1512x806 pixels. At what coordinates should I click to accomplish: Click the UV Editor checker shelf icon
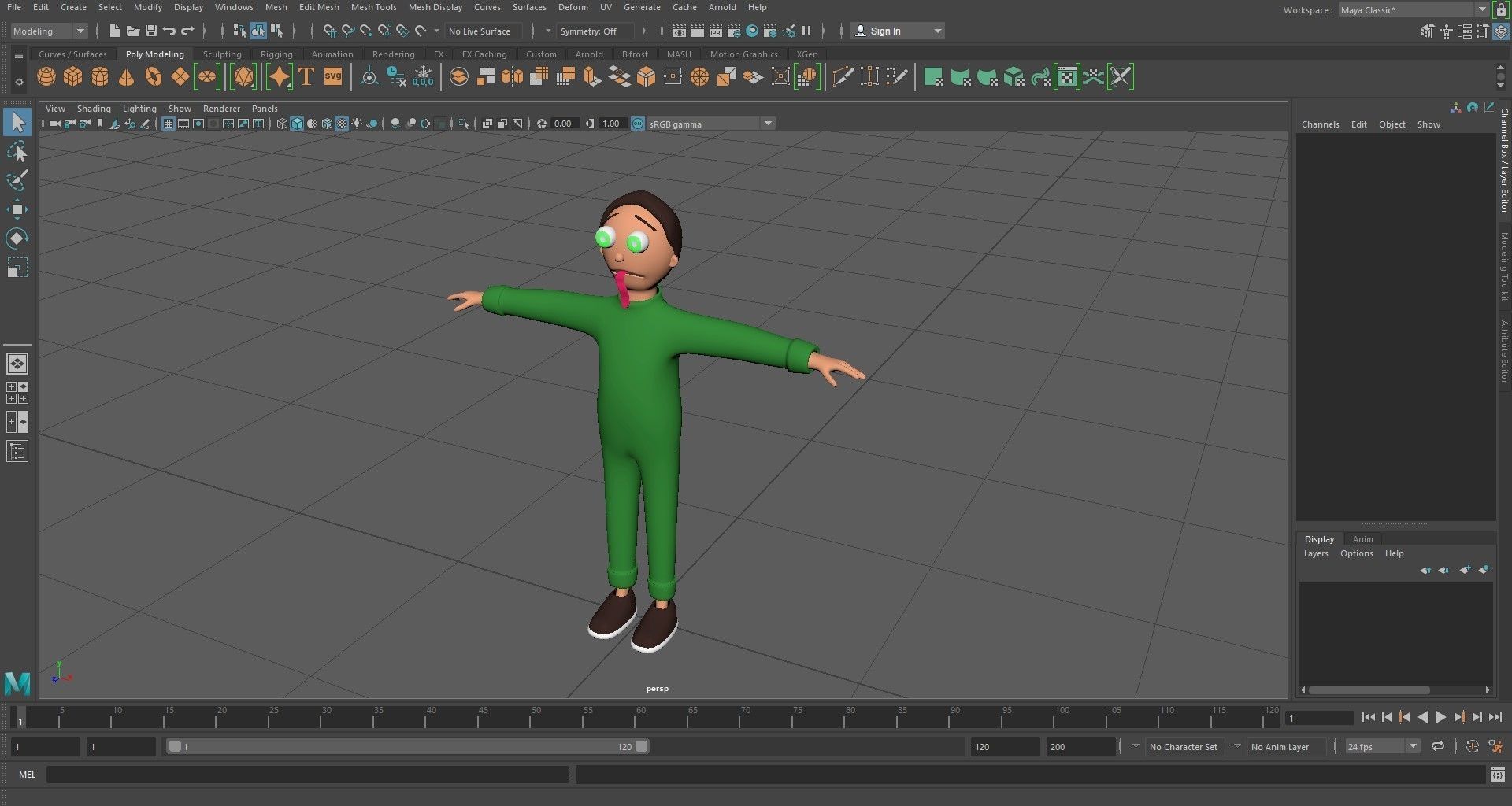1066,76
